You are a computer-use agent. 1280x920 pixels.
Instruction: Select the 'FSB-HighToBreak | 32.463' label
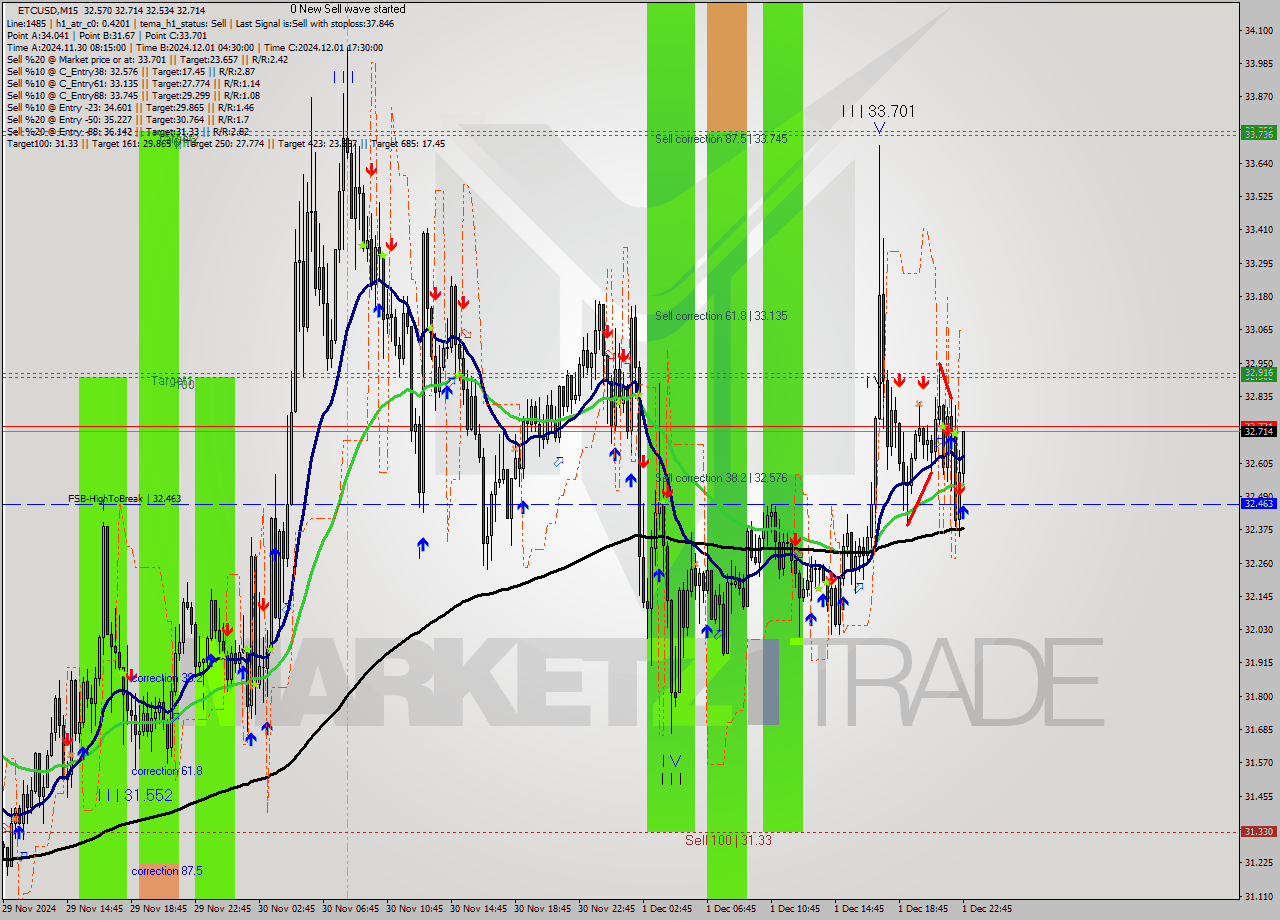pyautogui.click(x=124, y=498)
